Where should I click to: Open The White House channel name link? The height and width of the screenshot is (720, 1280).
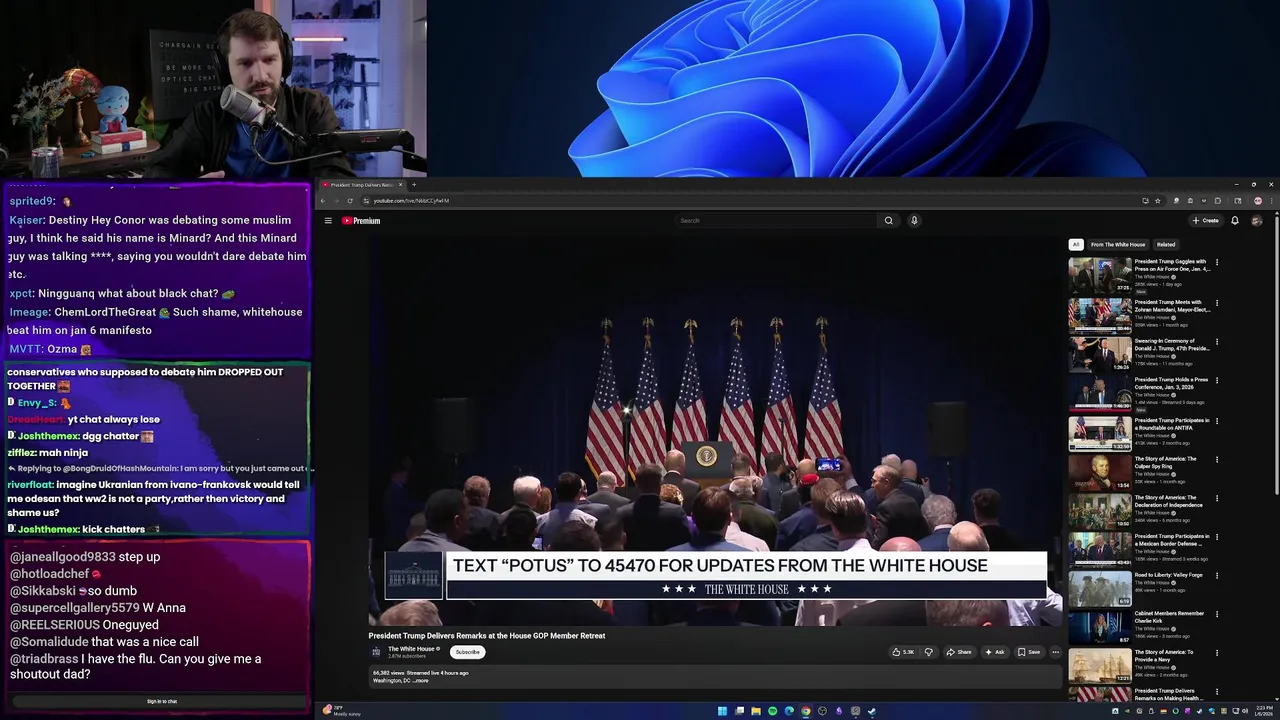(411, 649)
